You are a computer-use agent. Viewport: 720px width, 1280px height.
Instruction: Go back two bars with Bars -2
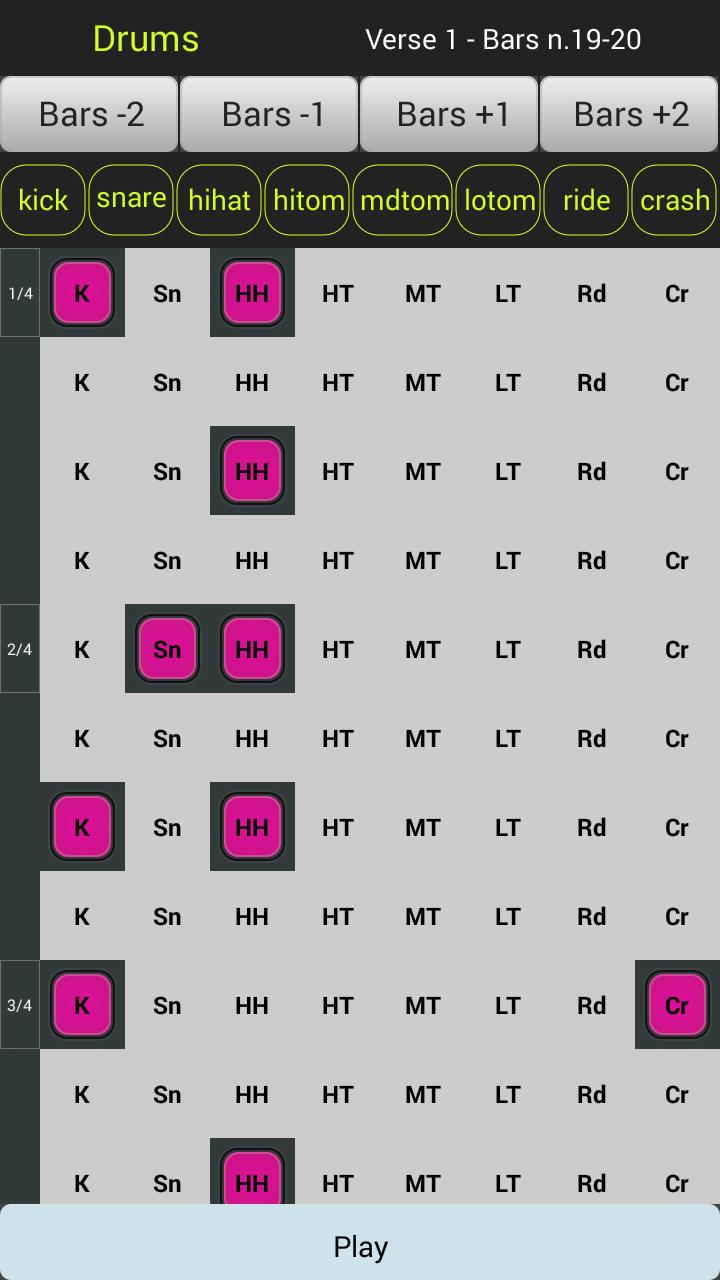click(x=90, y=114)
